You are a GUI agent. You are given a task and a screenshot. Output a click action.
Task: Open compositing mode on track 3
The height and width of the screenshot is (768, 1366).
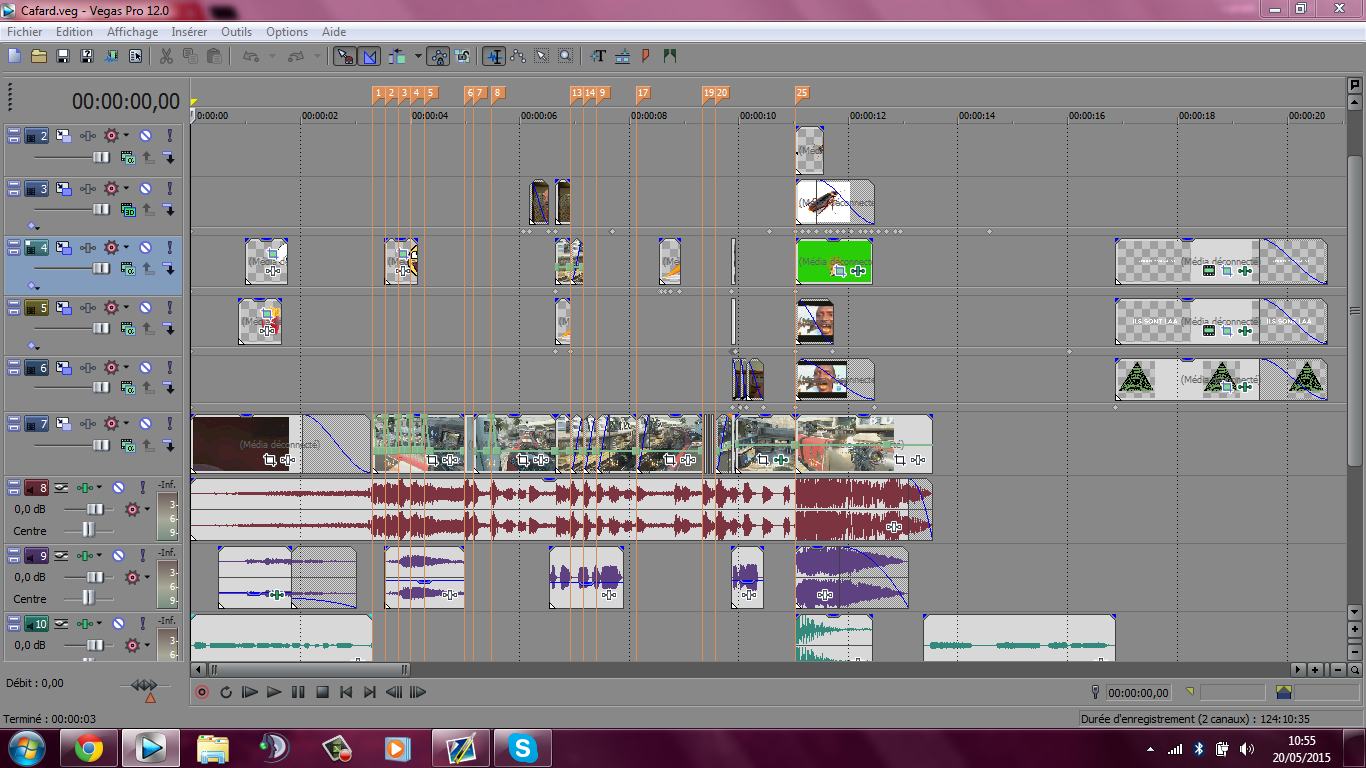128,209
